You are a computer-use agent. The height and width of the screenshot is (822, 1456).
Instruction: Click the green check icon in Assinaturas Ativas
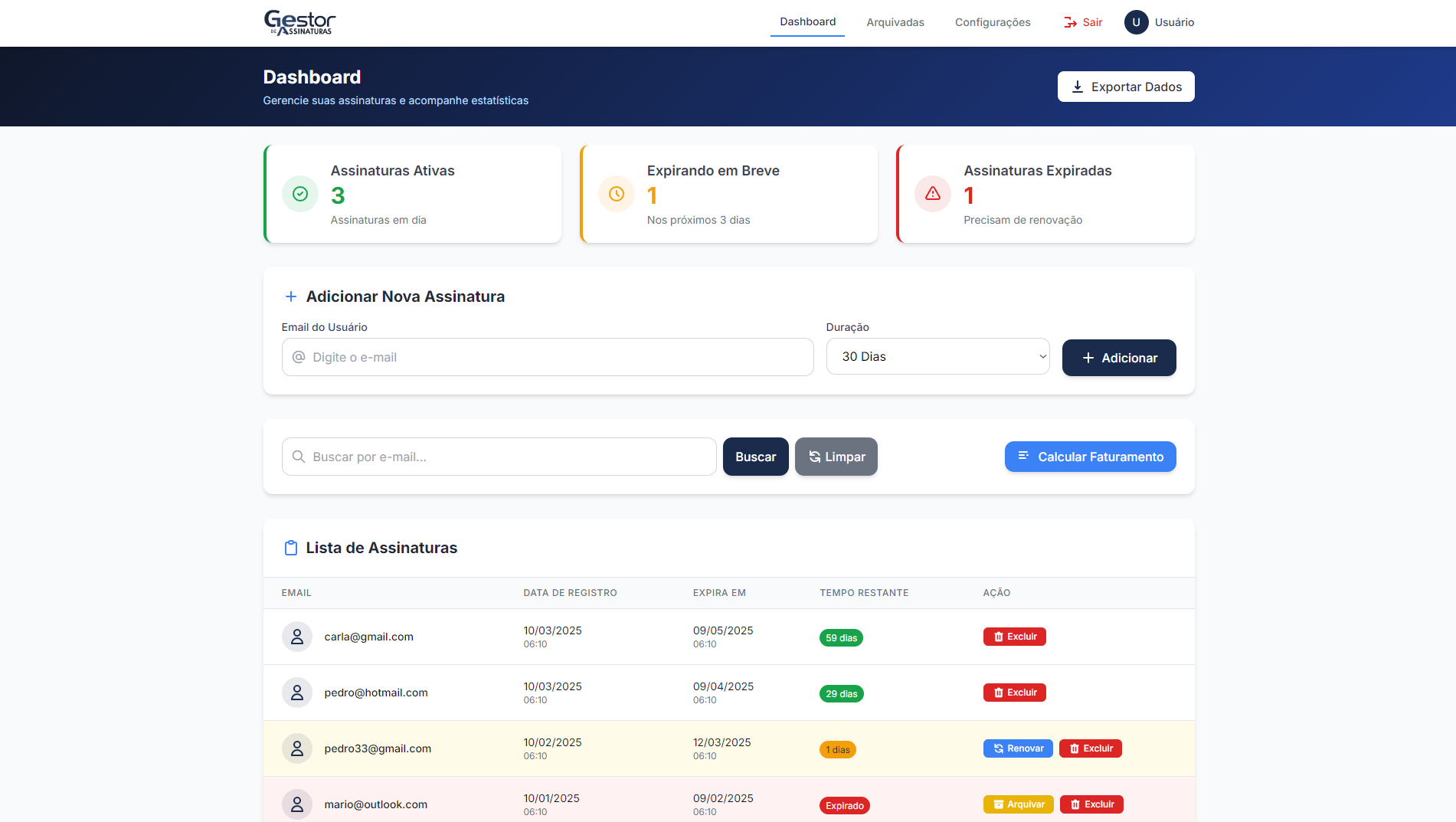[300, 194]
